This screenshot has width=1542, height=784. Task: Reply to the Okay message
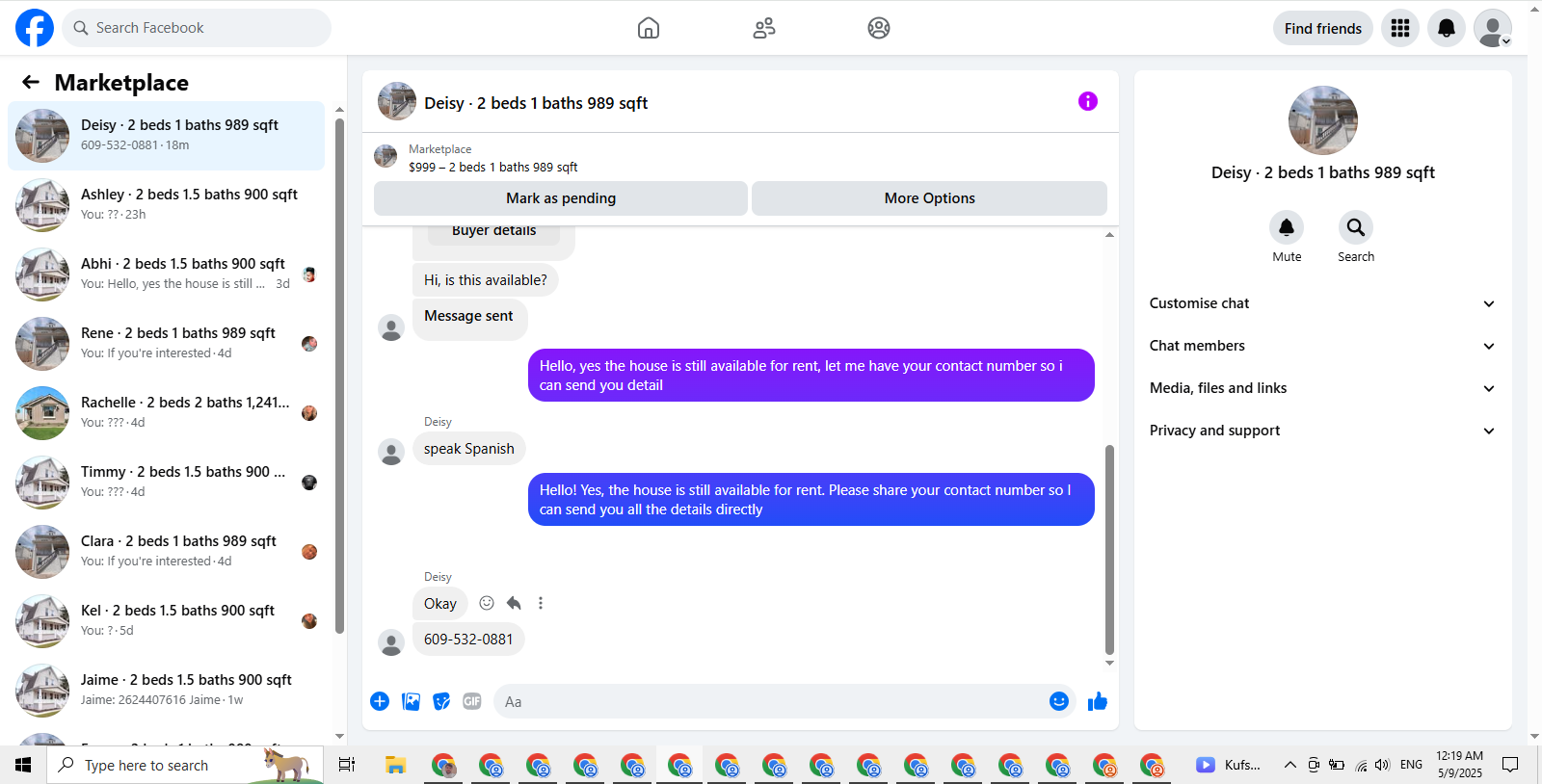point(514,603)
